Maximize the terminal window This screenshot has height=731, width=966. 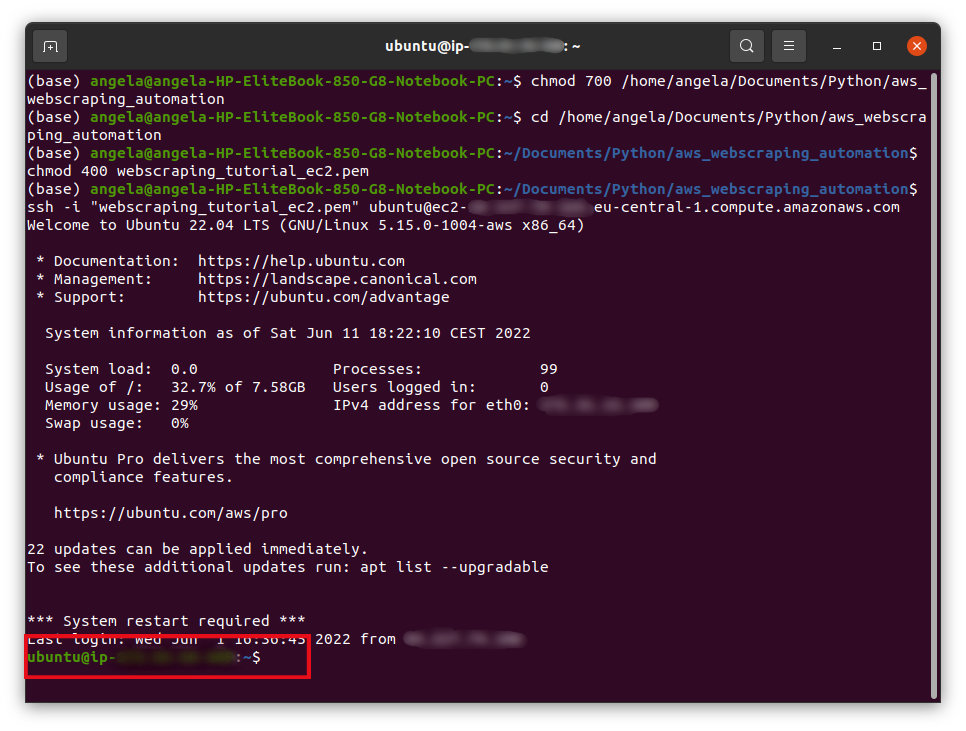[876, 46]
